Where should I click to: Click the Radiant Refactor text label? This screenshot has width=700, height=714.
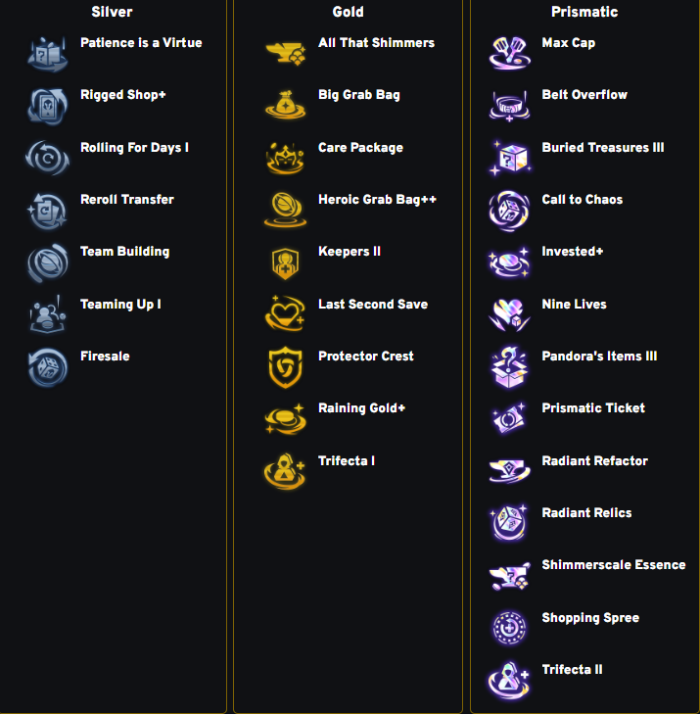pyautogui.click(x=594, y=461)
